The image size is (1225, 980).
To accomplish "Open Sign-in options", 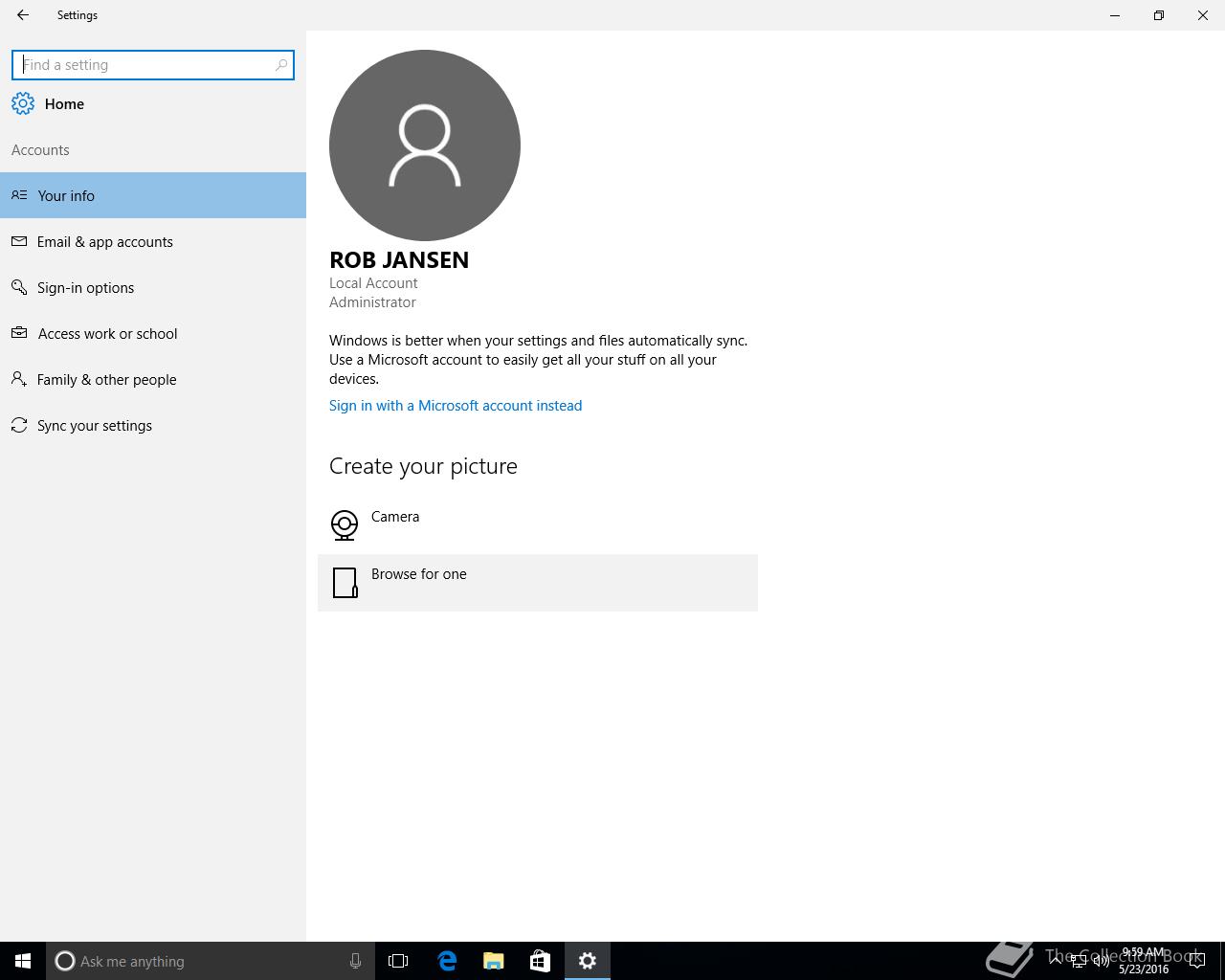I will point(153,287).
